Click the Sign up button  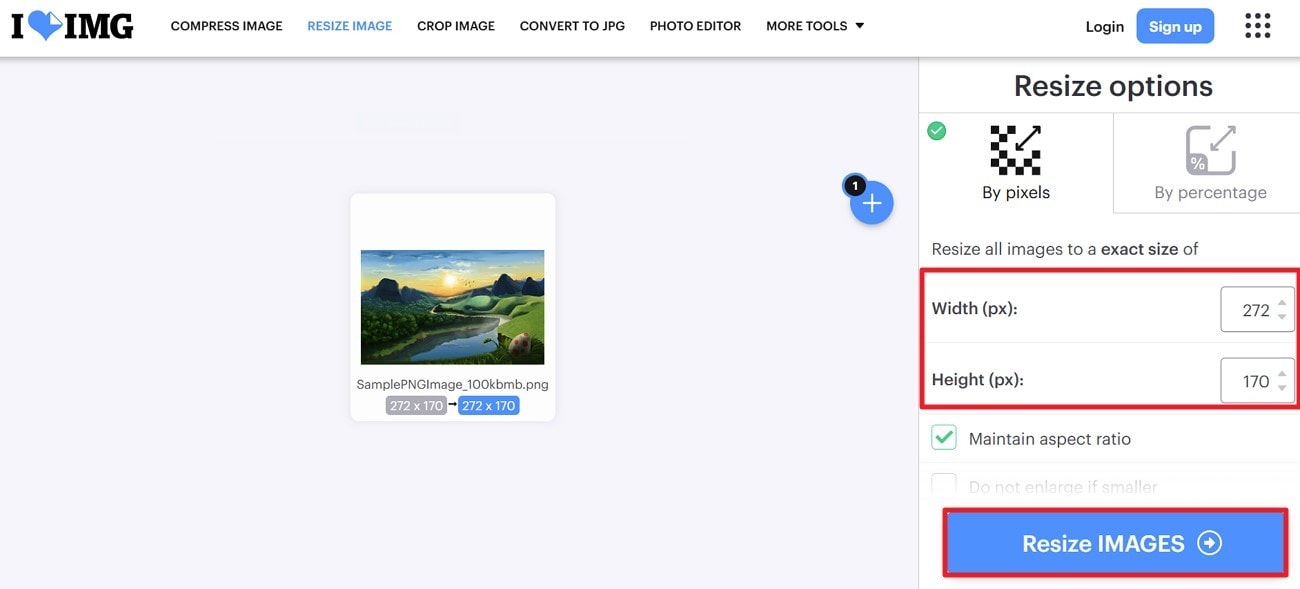(x=1175, y=27)
